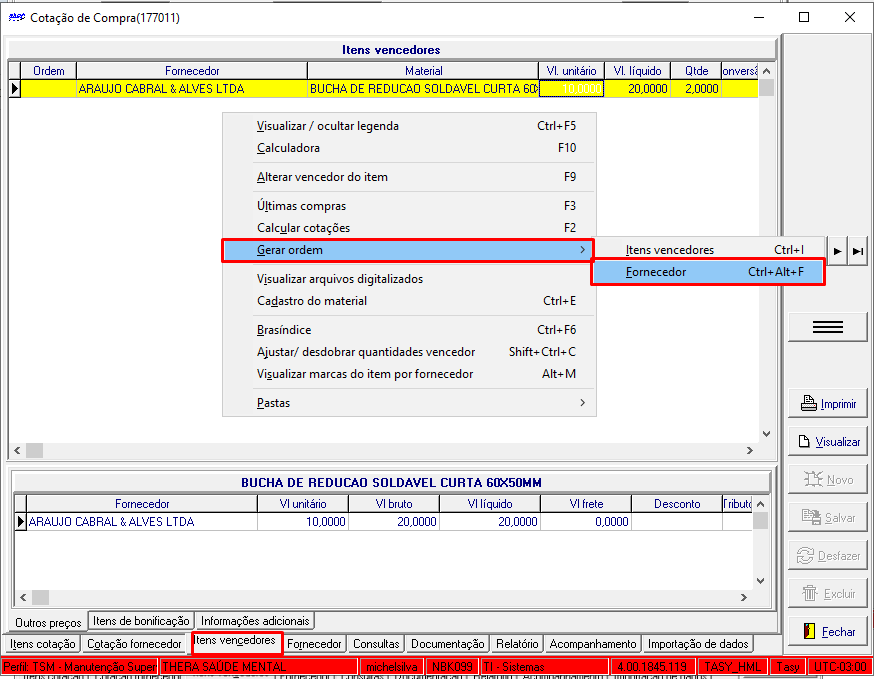Open the hamburger menu button
This screenshot has height=679, width=874.
tap(827, 327)
